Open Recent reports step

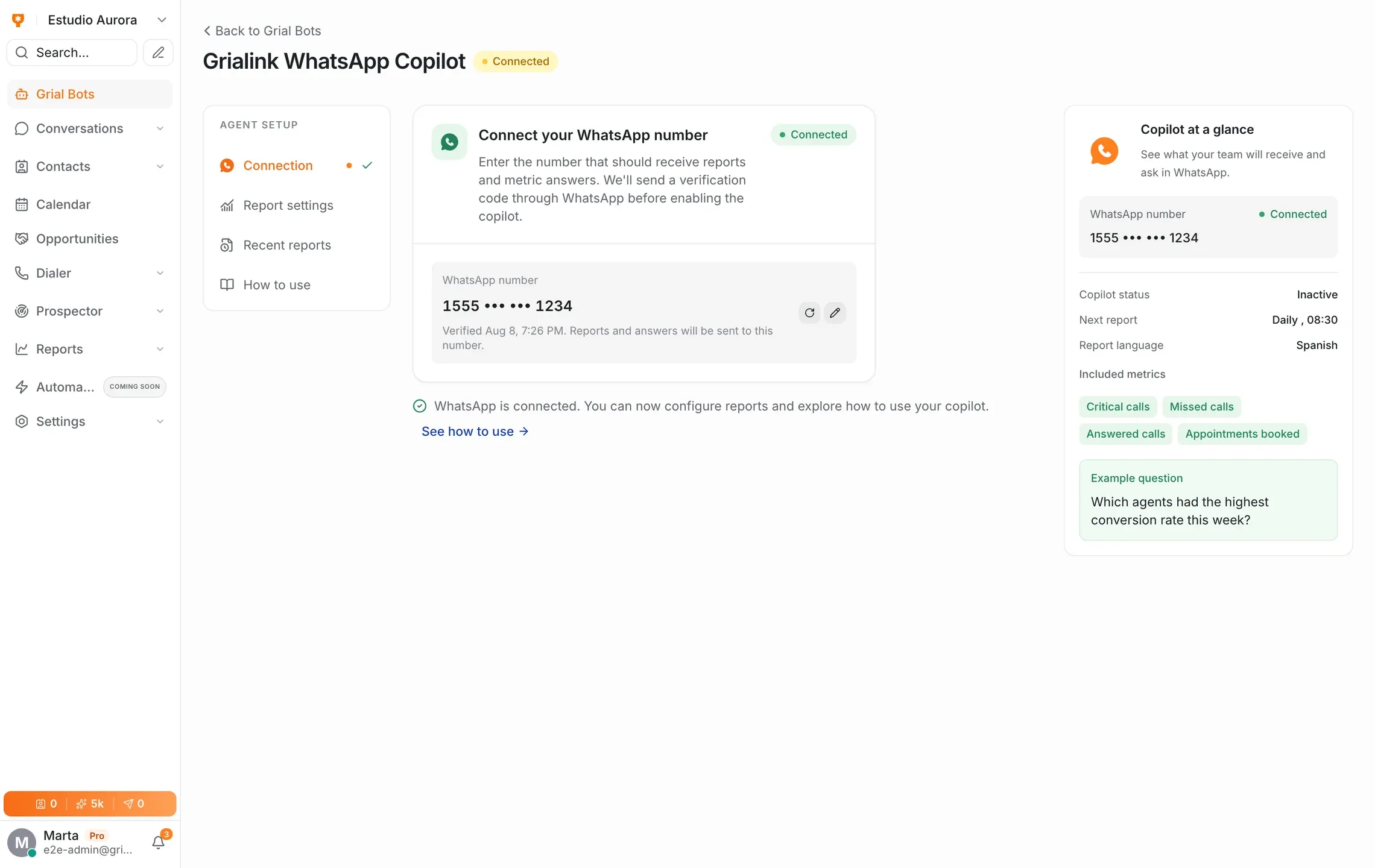297,245
